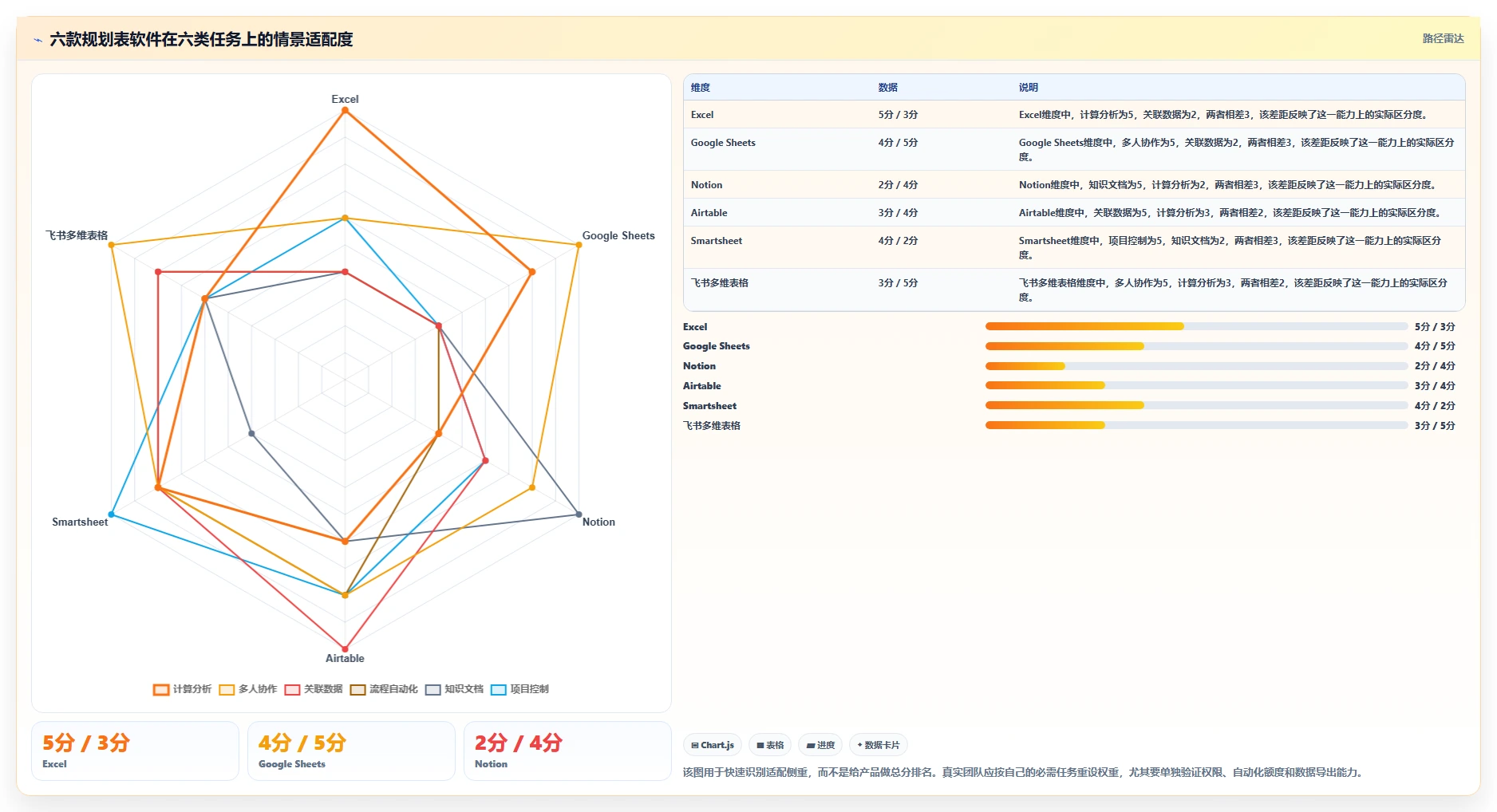Viewport: 1497px width, 812px height.
Task: Click the Excel axis label on radar
Action: pyautogui.click(x=345, y=99)
